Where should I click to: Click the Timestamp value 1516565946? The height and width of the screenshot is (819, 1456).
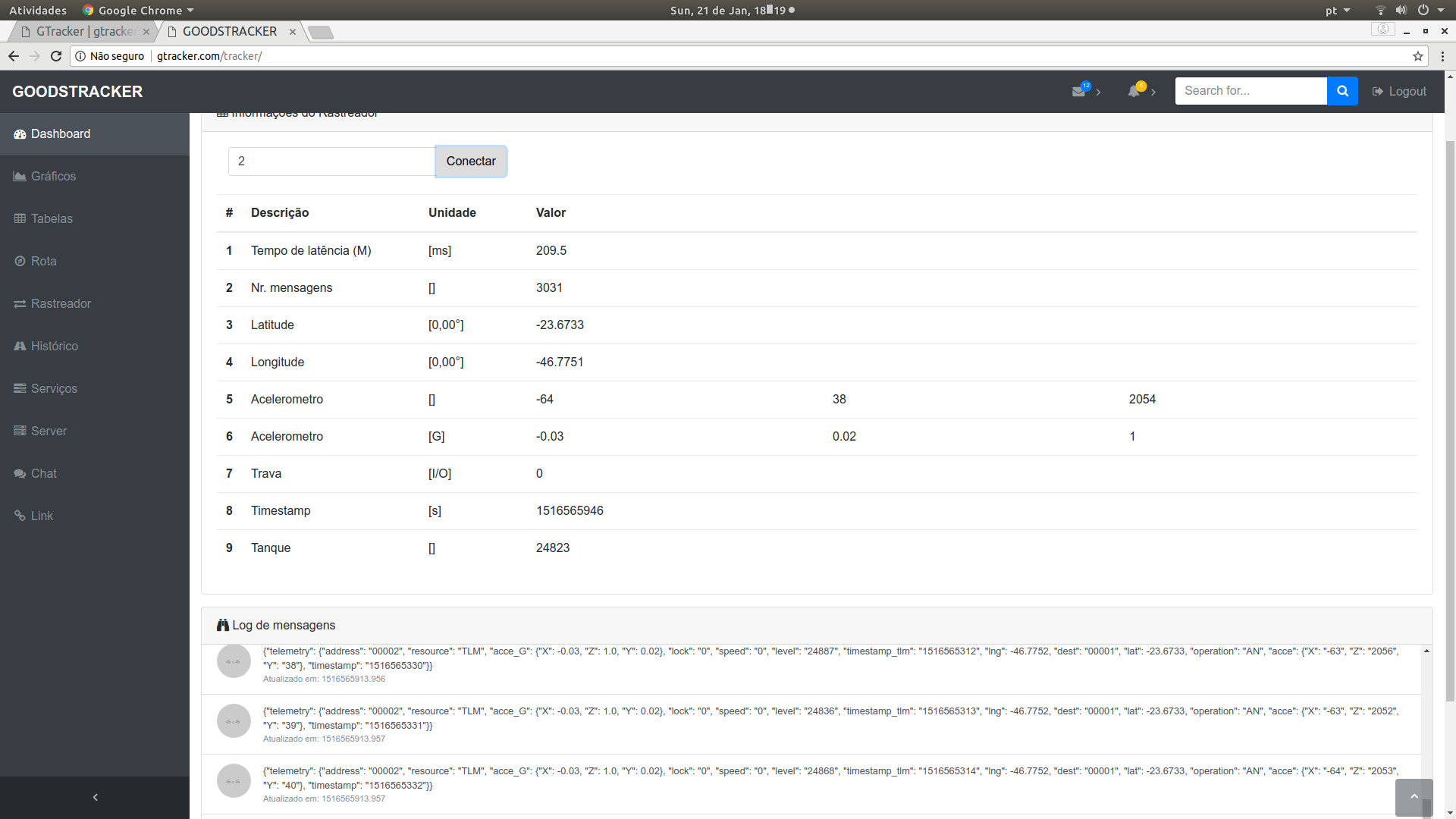point(570,511)
